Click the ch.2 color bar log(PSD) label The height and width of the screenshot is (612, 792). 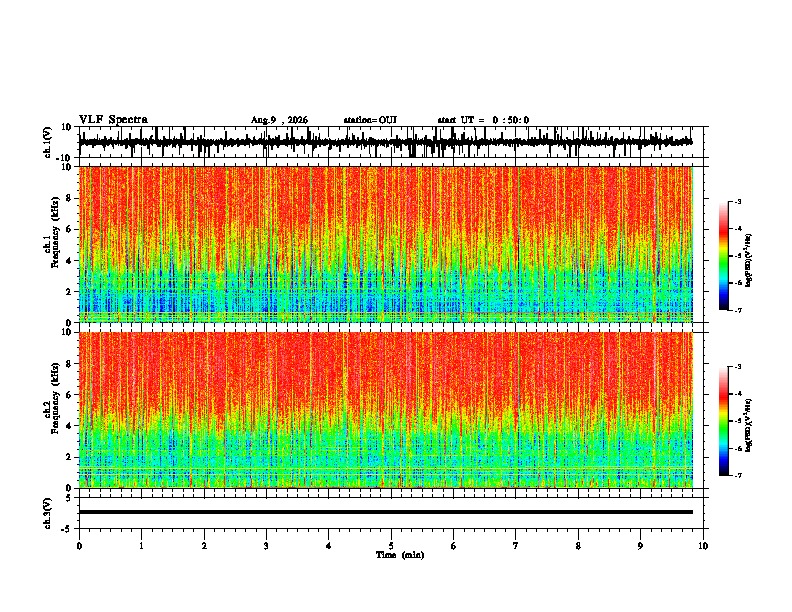[749, 425]
